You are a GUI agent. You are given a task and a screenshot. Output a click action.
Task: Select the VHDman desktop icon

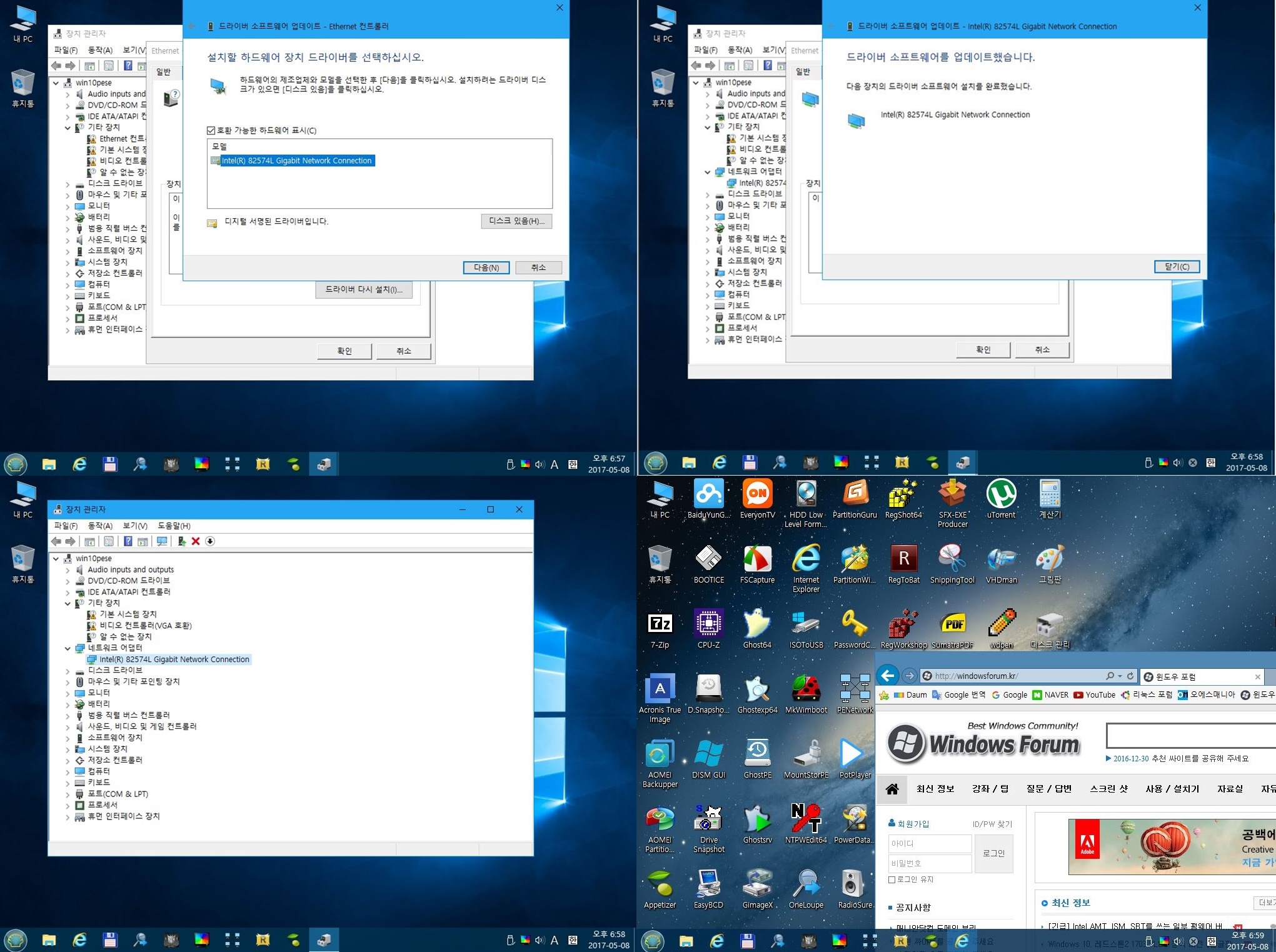pos(1001,564)
